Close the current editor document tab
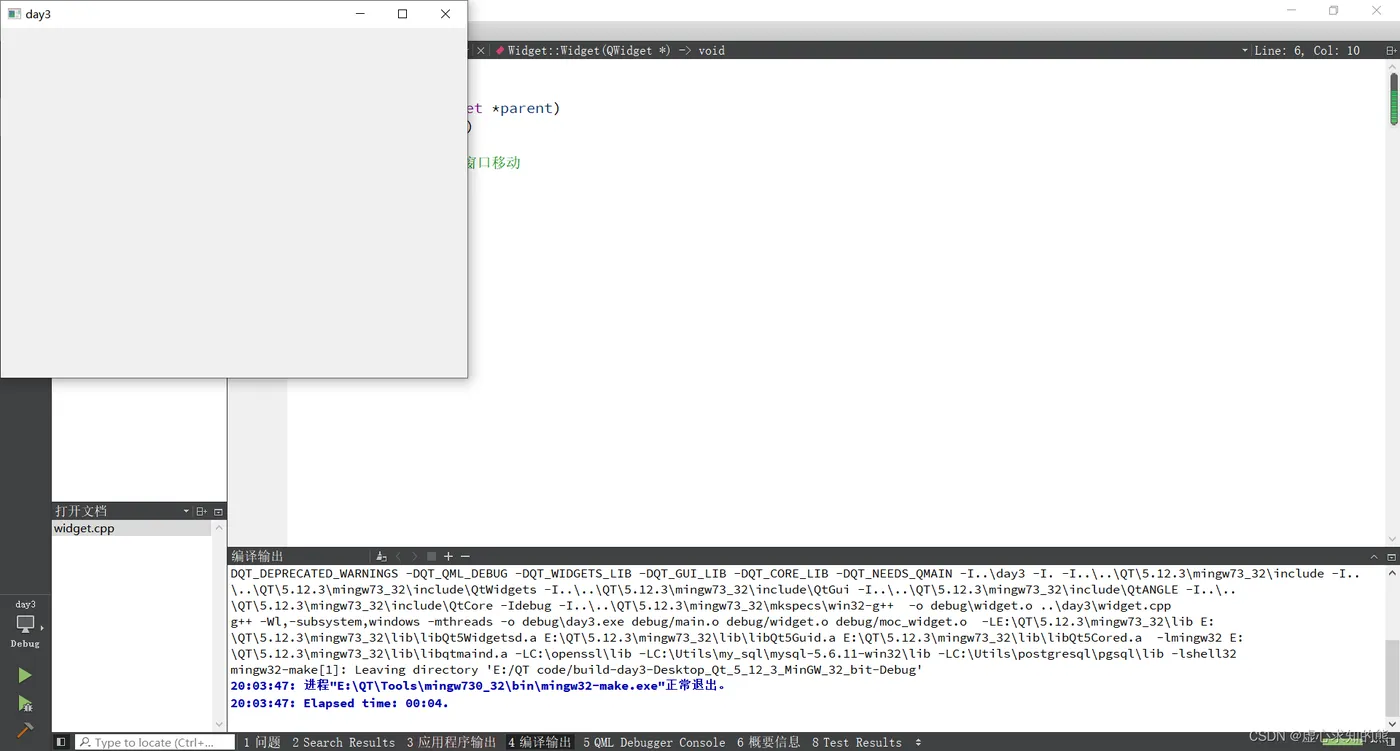 coord(480,50)
